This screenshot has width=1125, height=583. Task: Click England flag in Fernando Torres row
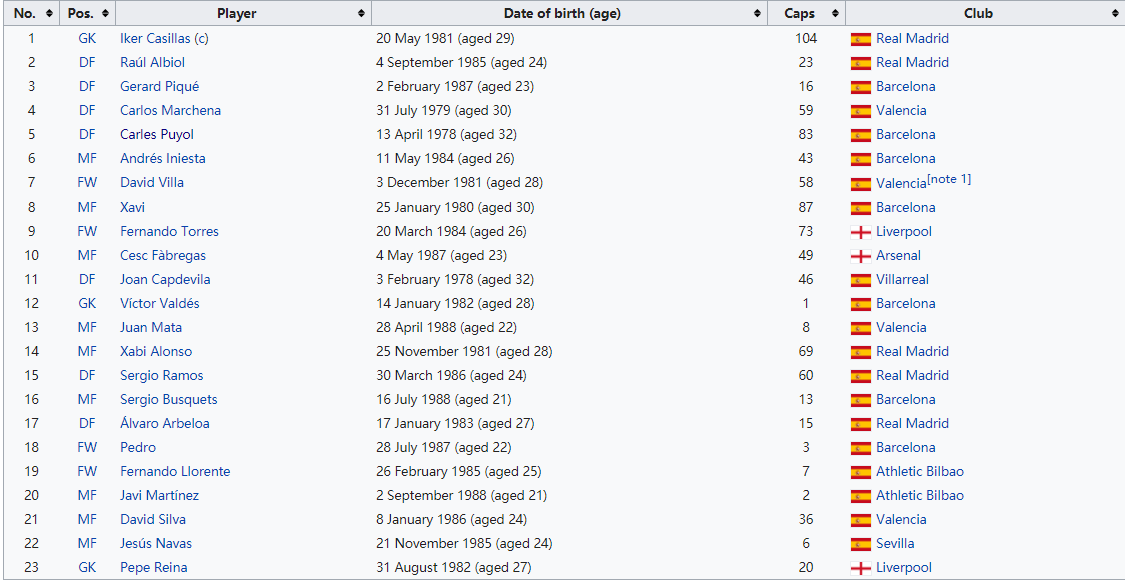click(x=860, y=232)
